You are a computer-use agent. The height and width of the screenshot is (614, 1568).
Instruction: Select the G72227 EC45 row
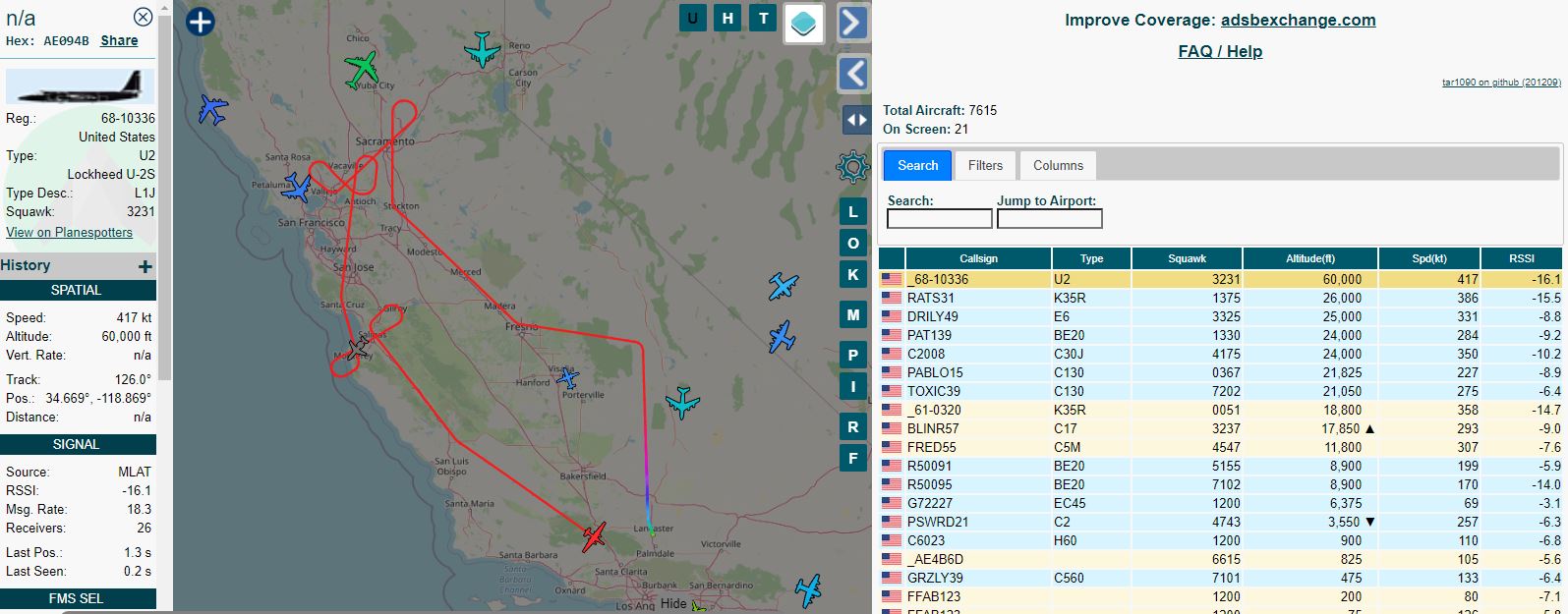point(1221,503)
